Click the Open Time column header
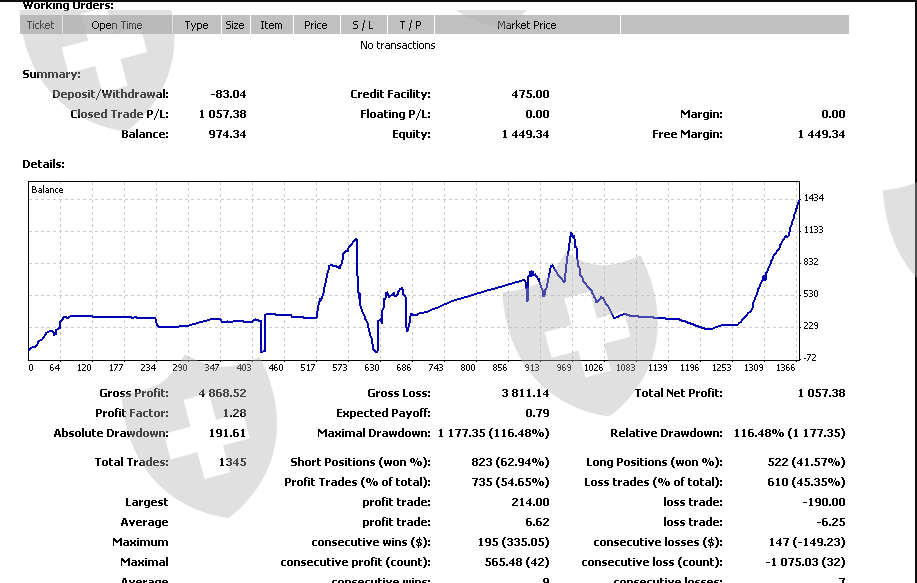 [117, 25]
